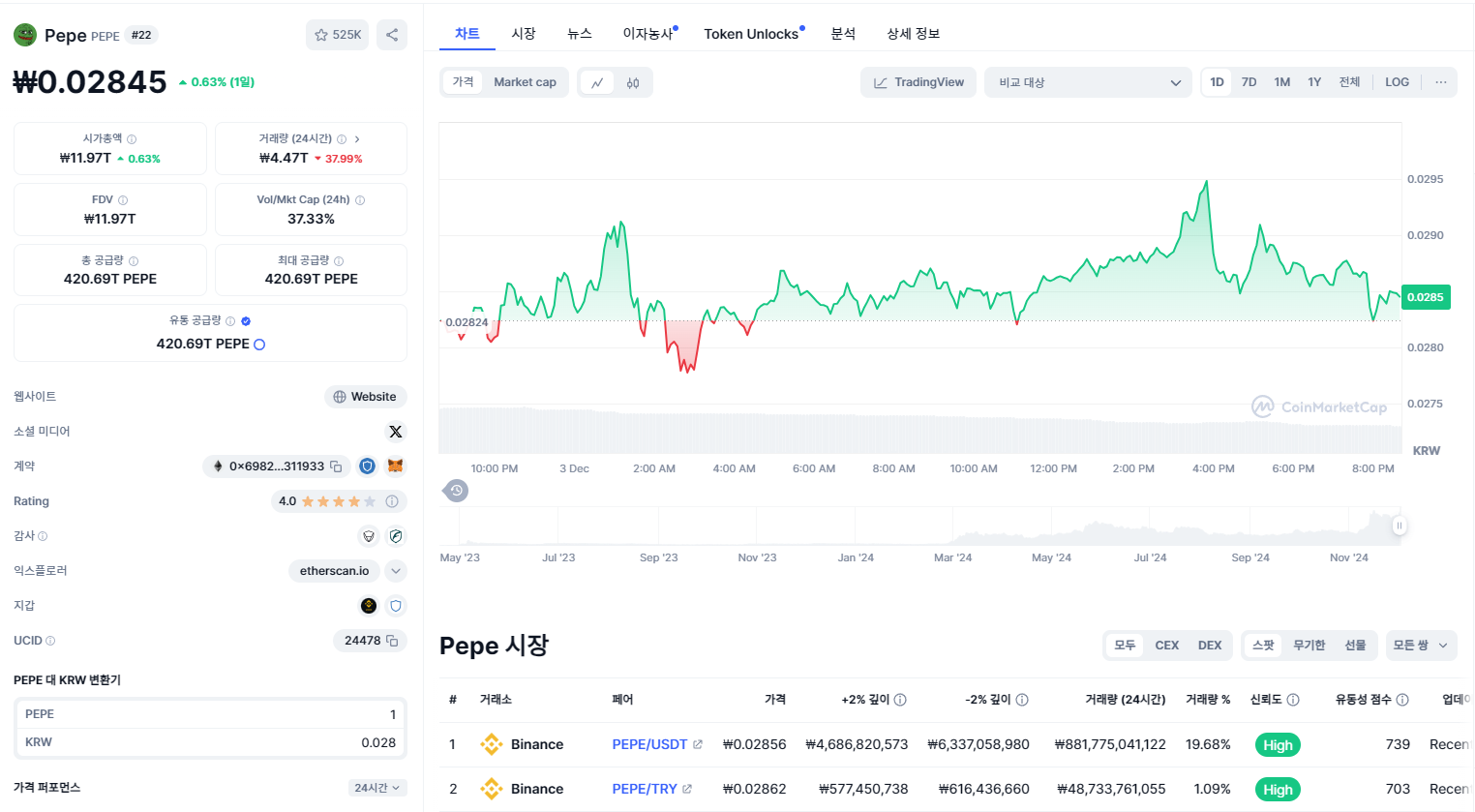Open the 분석 tab

pos(843,34)
